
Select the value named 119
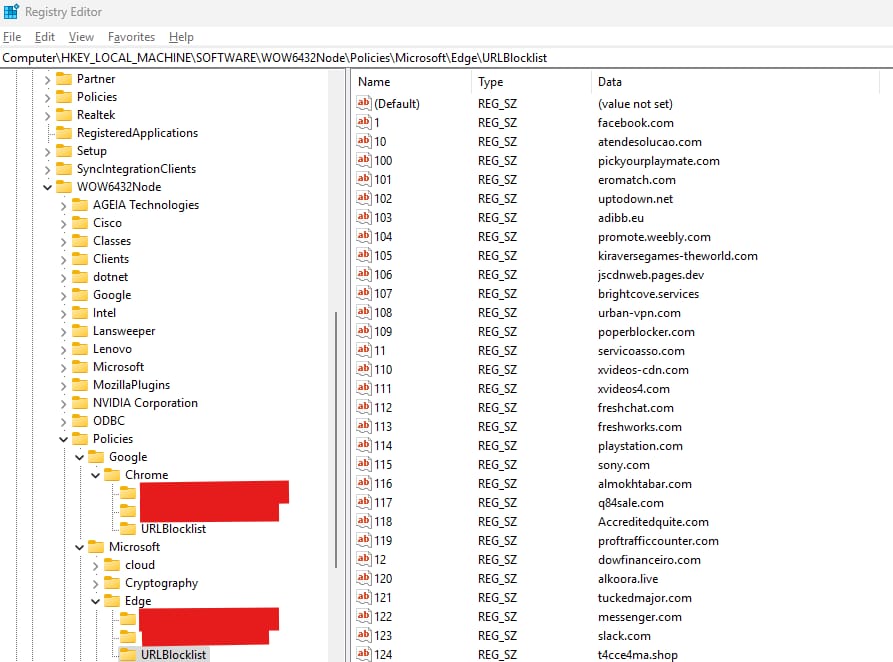click(383, 541)
